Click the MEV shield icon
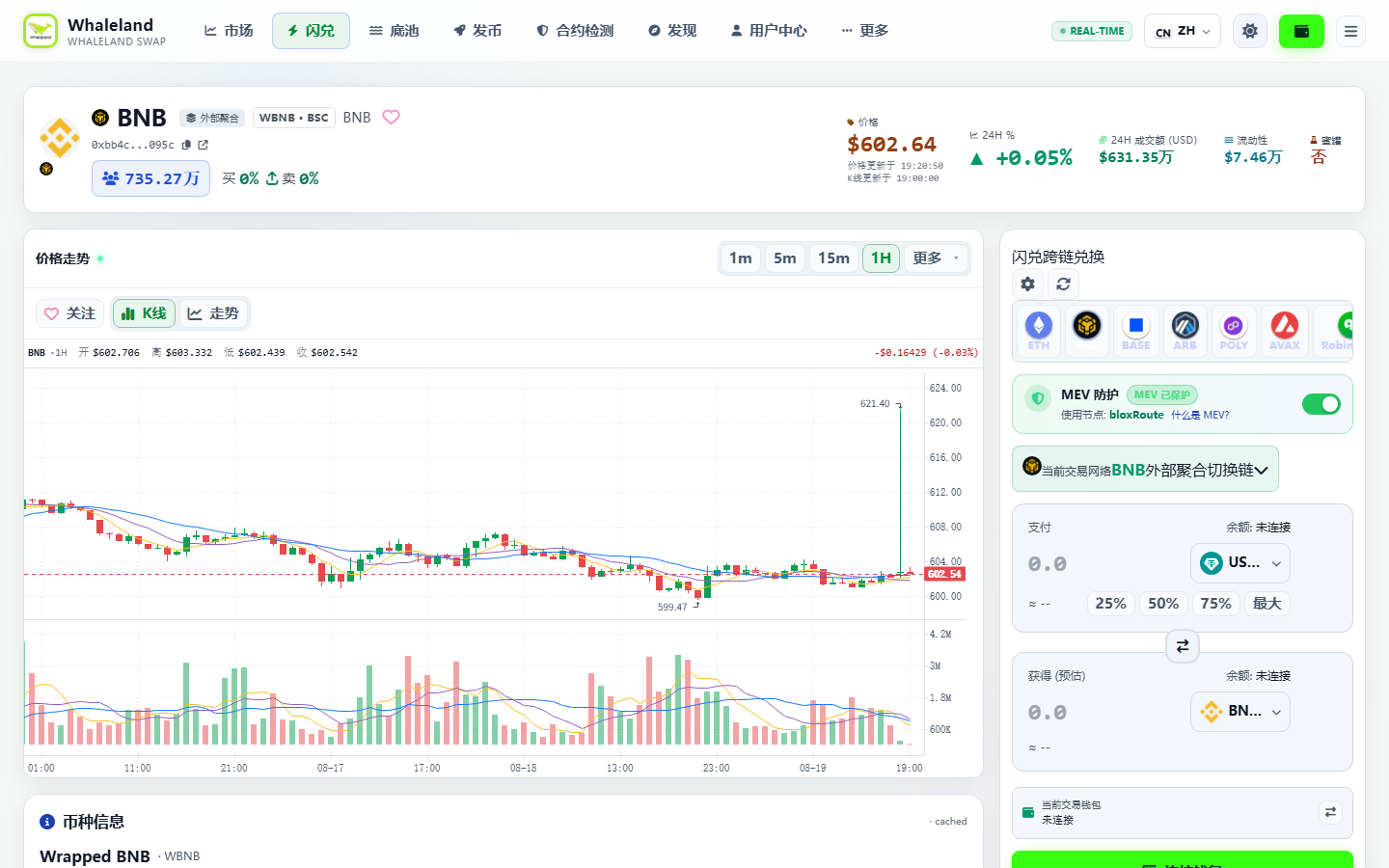Screen dimensions: 1389x868 1038,398
